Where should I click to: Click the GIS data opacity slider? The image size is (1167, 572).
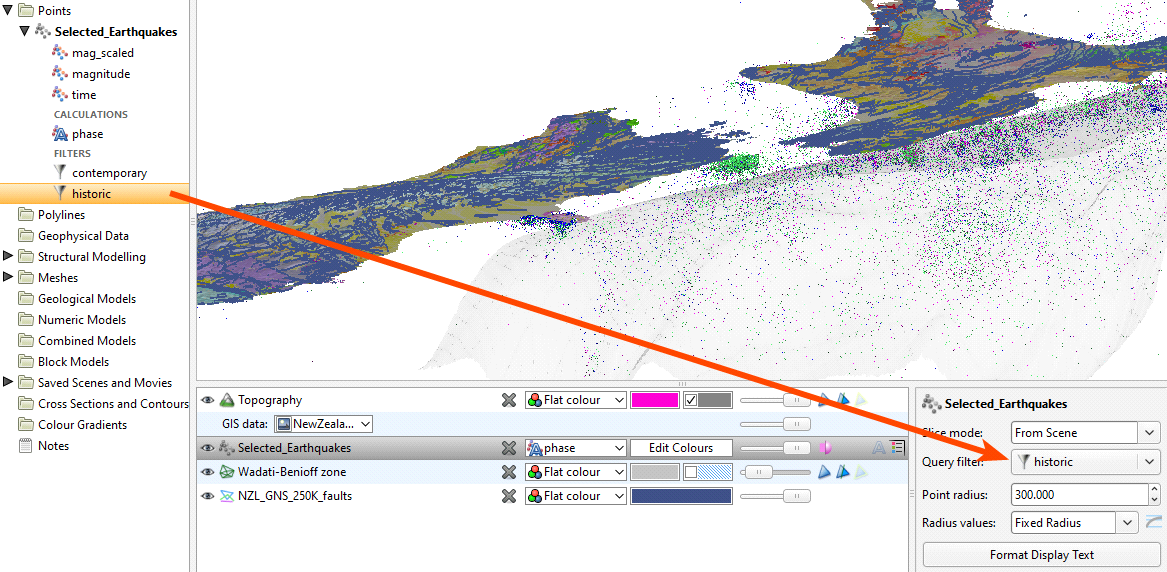point(775,424)
